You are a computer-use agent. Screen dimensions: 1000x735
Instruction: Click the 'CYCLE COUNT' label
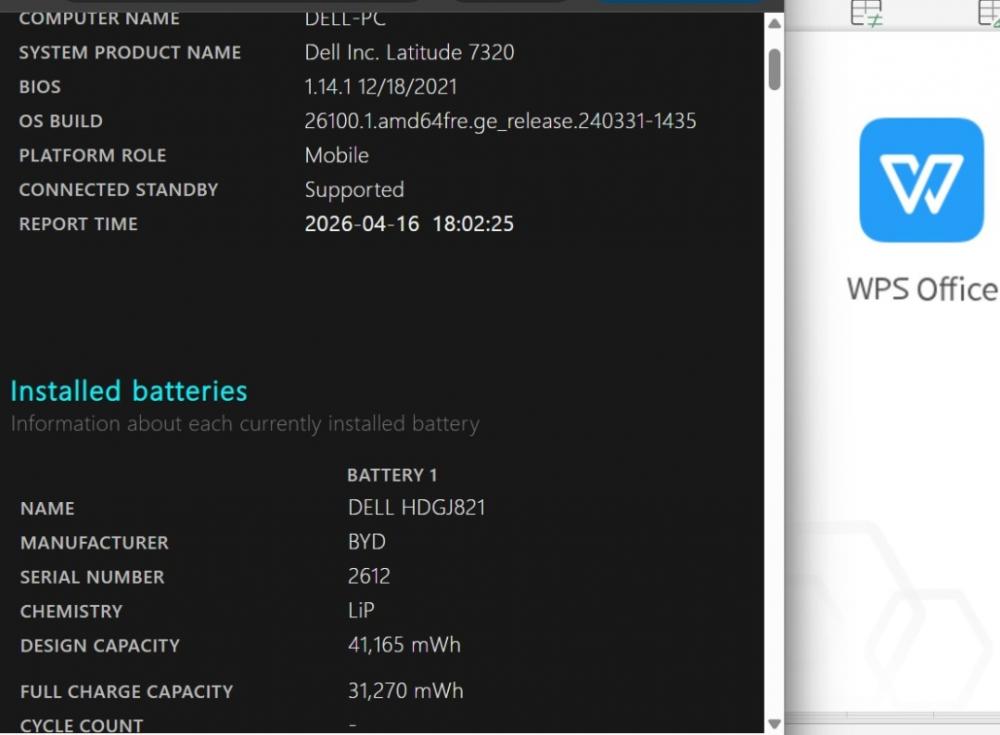tap(82, 725)
